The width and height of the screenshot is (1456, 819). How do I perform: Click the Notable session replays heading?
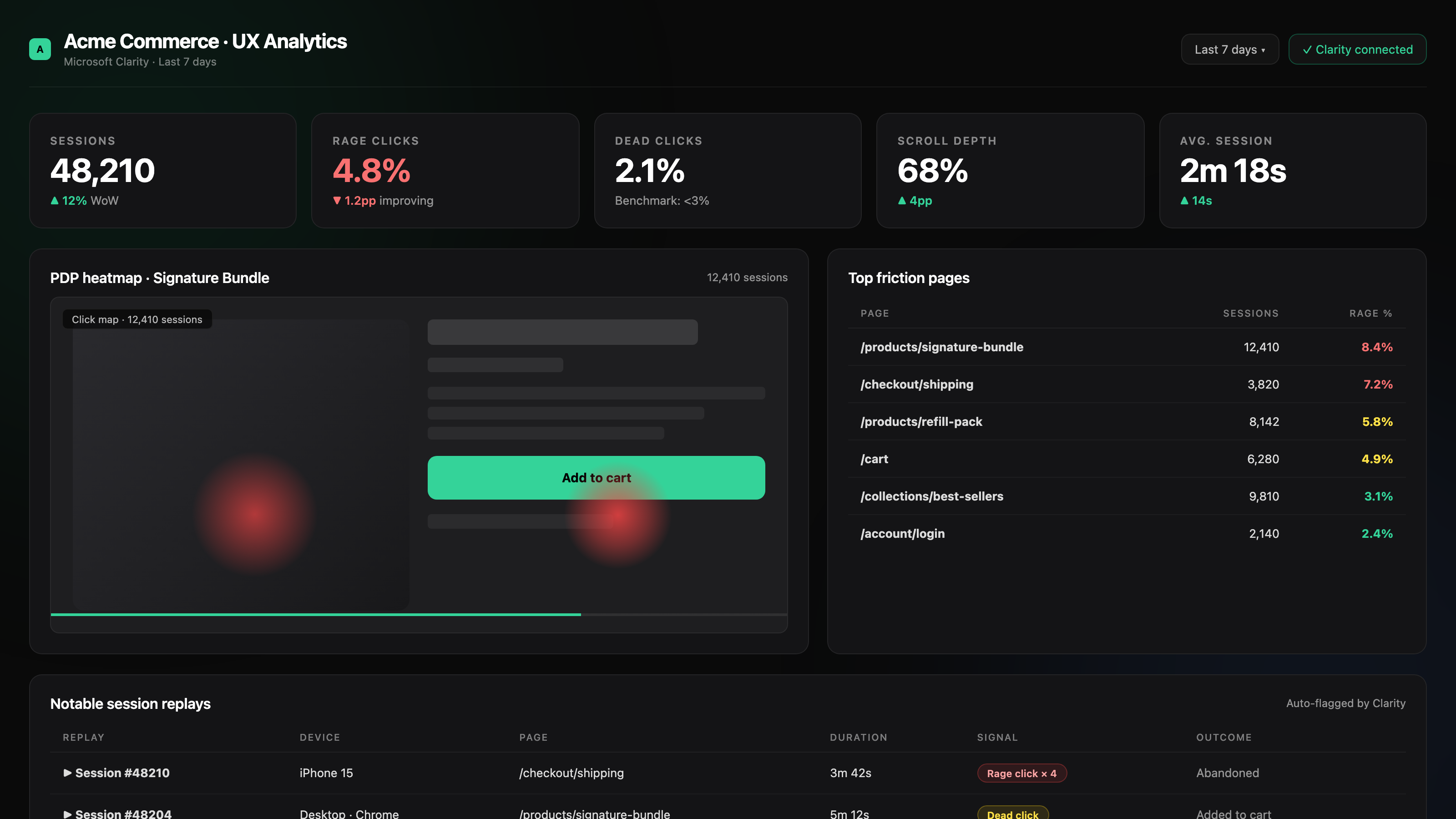pos(130,703)
